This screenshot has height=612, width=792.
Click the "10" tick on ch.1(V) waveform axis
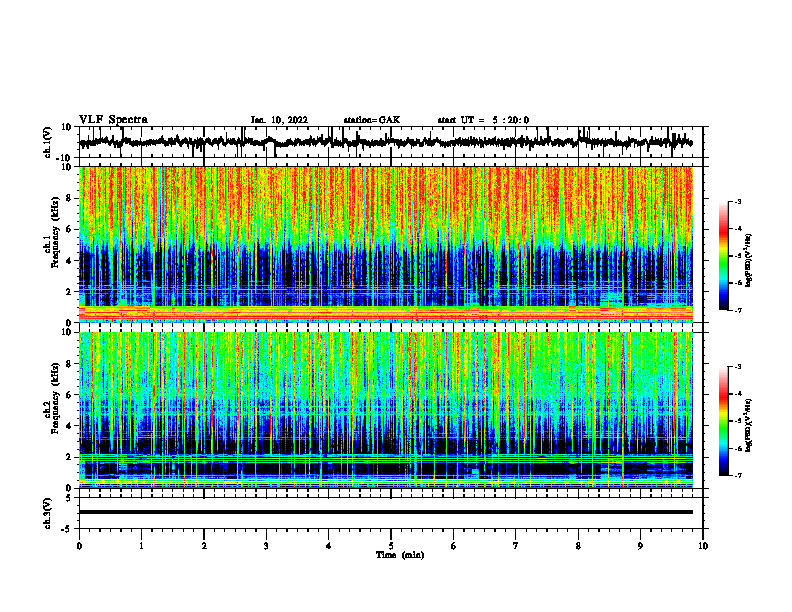tap(67, 127)
